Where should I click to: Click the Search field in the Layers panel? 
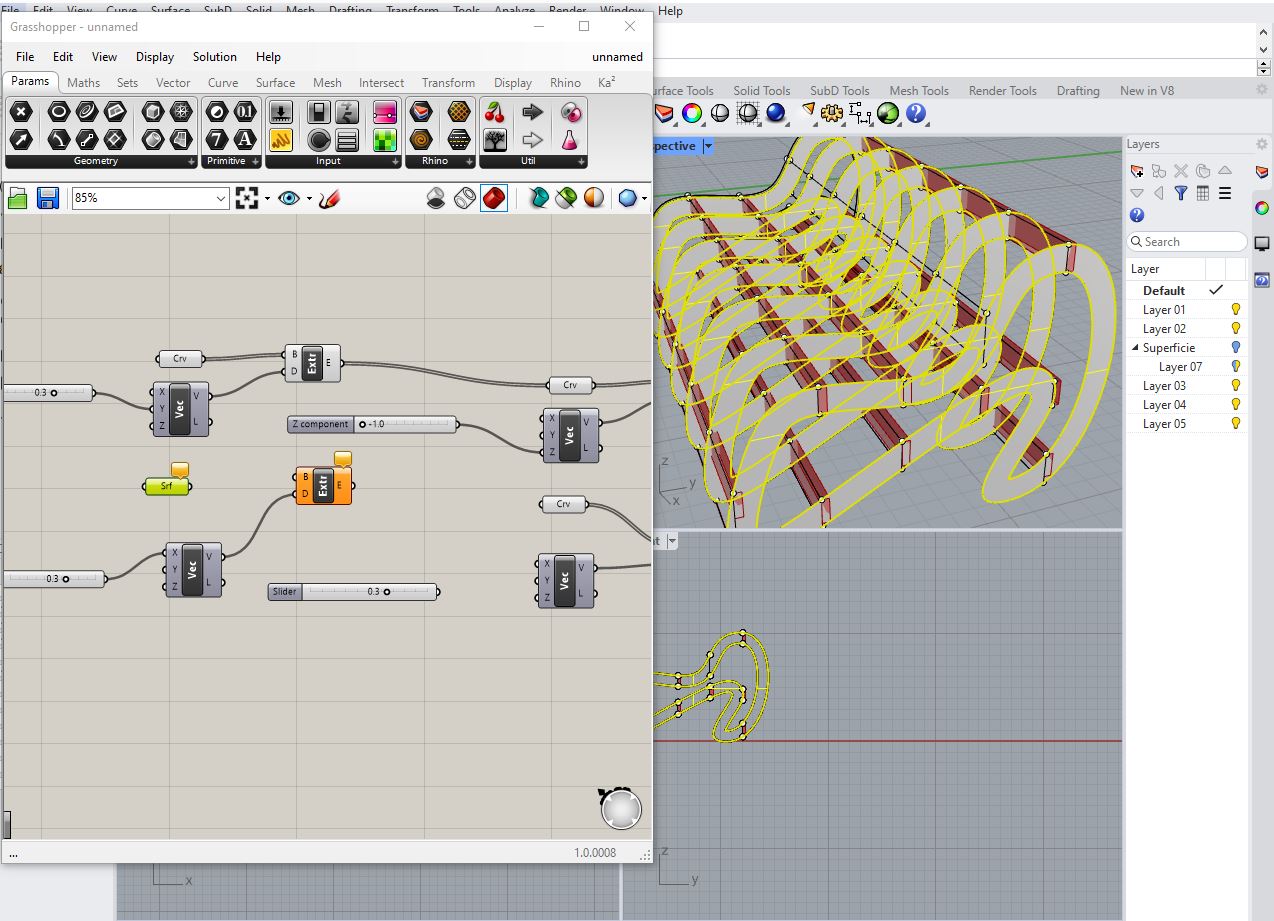pos(1186,241)
